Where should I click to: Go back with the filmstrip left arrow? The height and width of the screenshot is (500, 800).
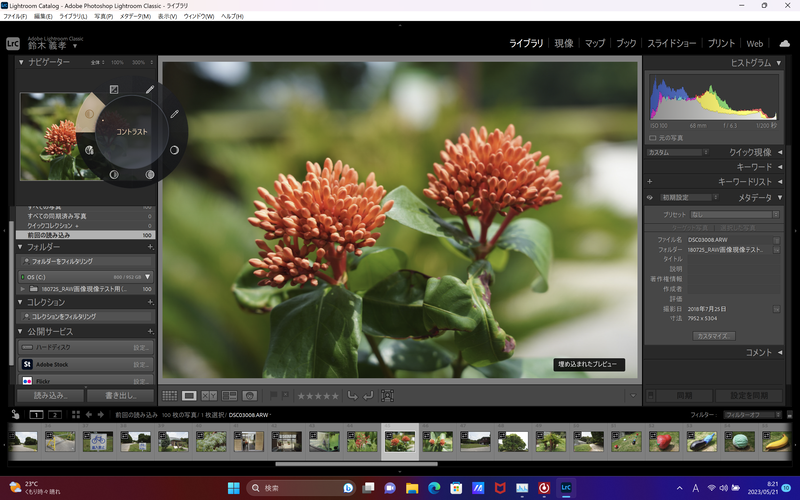point(89,415)
